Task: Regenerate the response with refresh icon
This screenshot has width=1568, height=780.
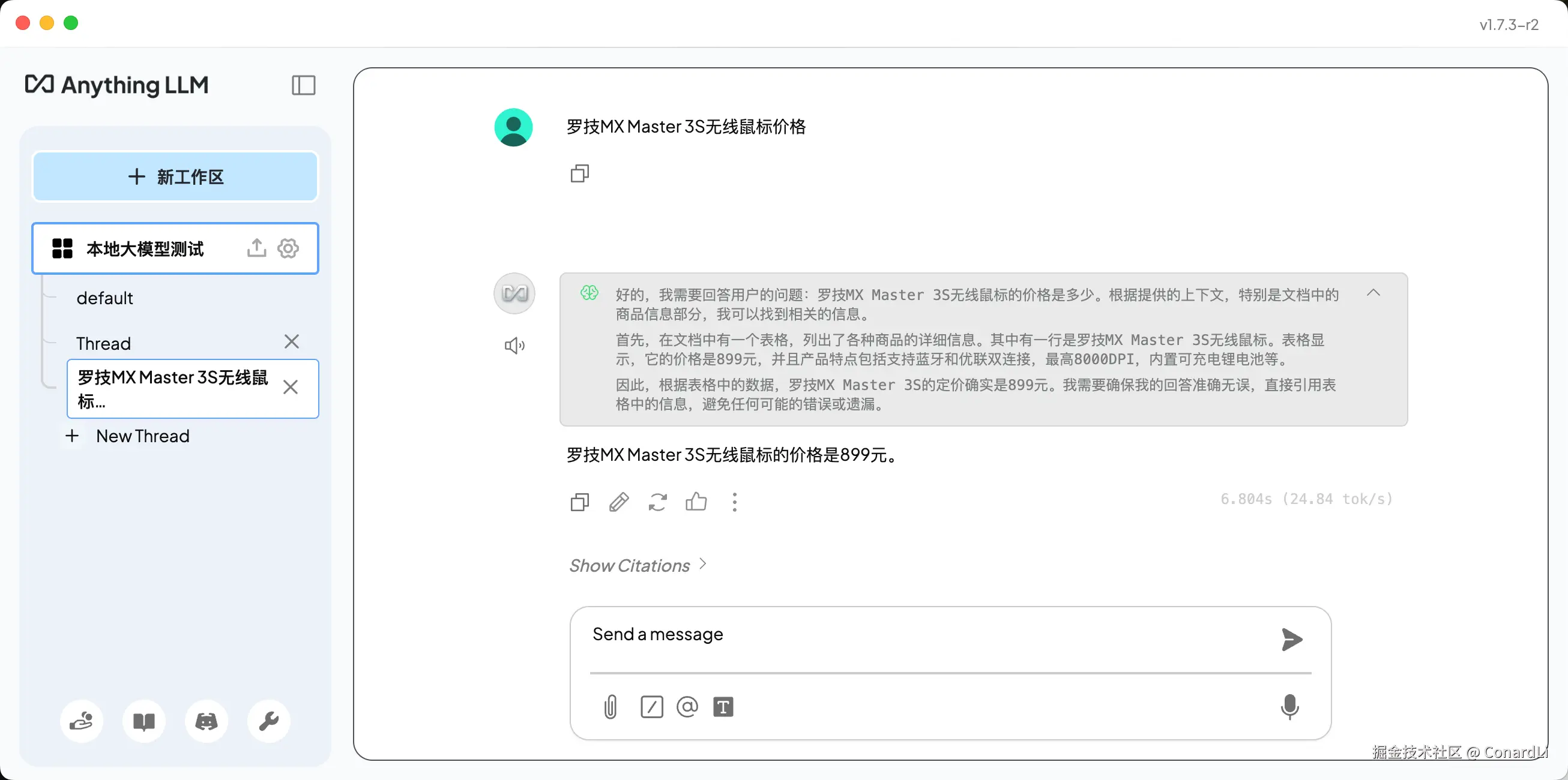Action: [x=657, y=502]
